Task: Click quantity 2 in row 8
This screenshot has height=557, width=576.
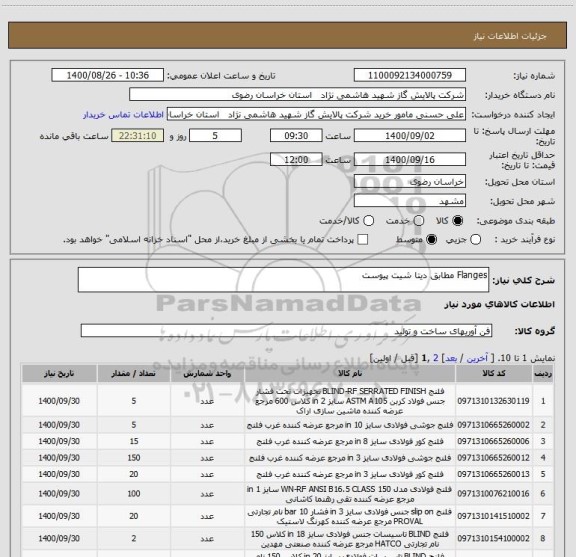Action: pos(134,538)
